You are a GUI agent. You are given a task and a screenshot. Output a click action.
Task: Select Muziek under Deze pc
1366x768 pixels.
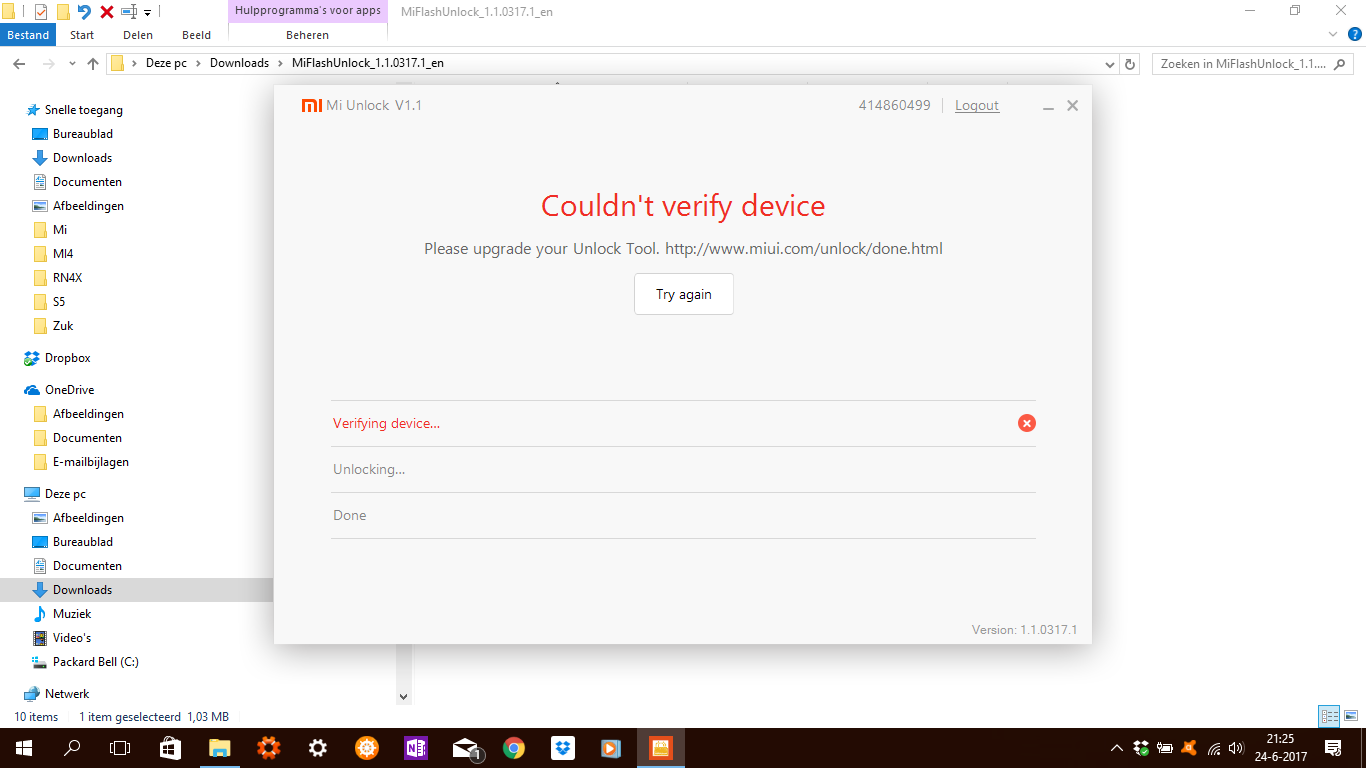(x=61, y=614)
